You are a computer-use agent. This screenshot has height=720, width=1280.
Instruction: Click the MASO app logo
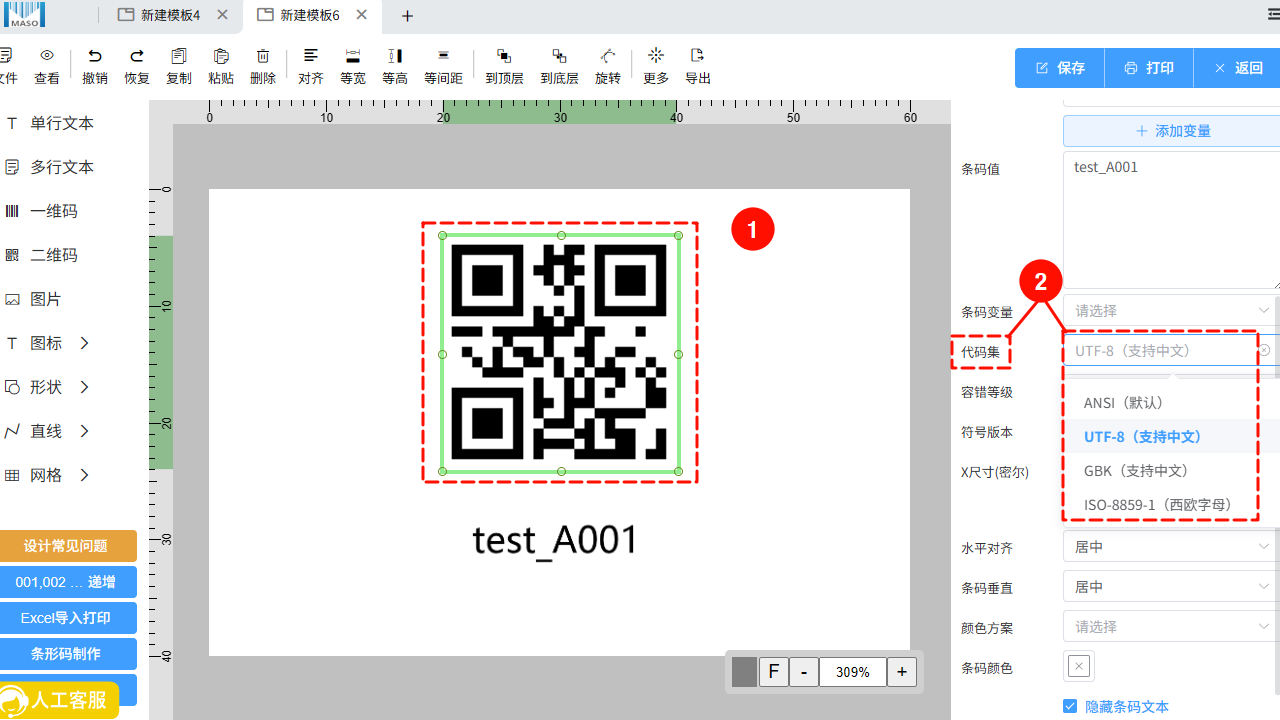(23, 14)
